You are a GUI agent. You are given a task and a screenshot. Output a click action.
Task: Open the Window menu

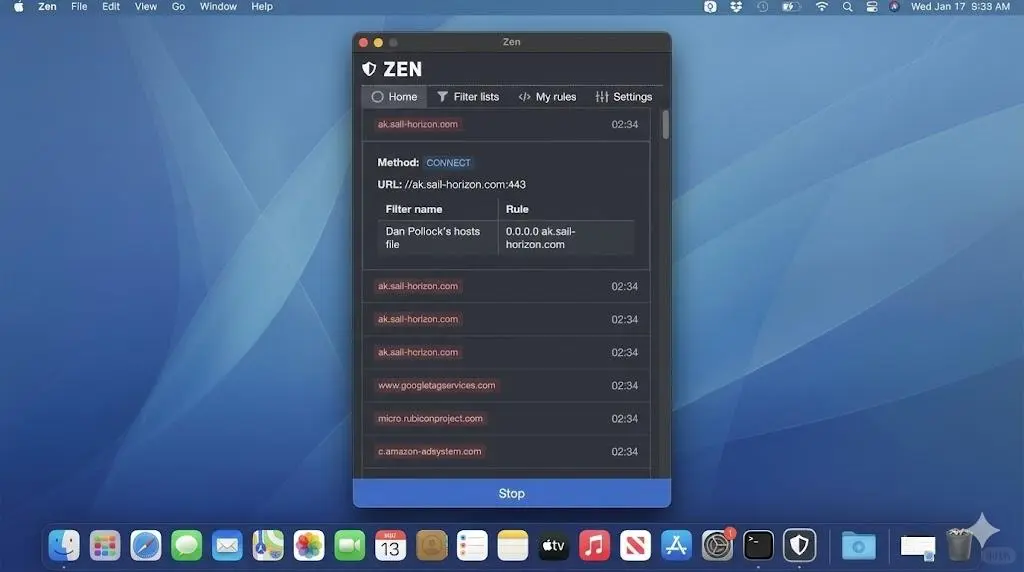218,7
